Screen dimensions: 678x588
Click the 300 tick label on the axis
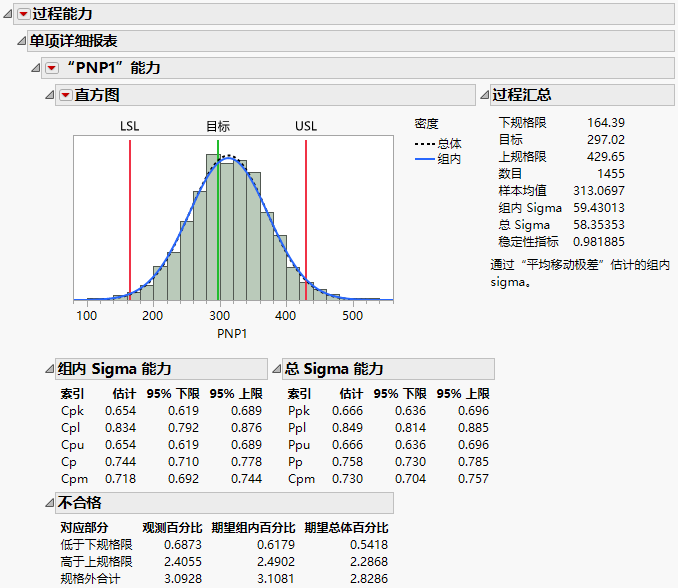tap(220, 316)
